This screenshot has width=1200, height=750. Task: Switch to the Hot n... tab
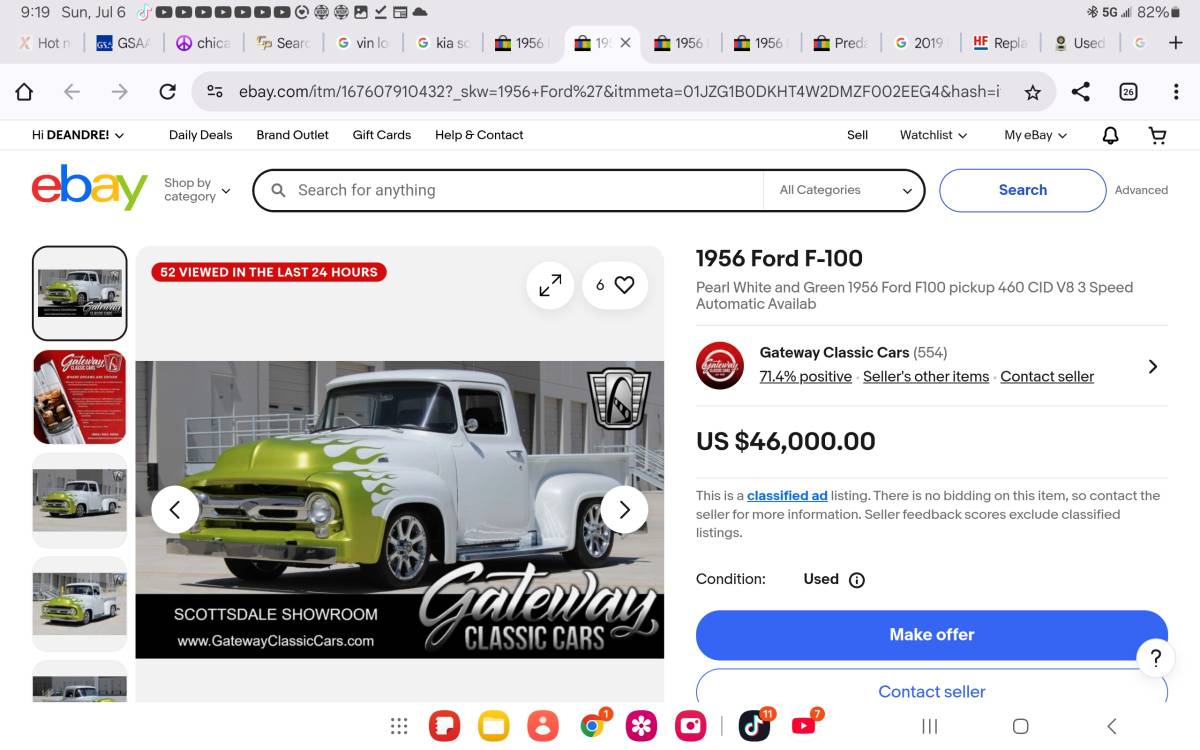pyautogui.click(x=45, y=43)
